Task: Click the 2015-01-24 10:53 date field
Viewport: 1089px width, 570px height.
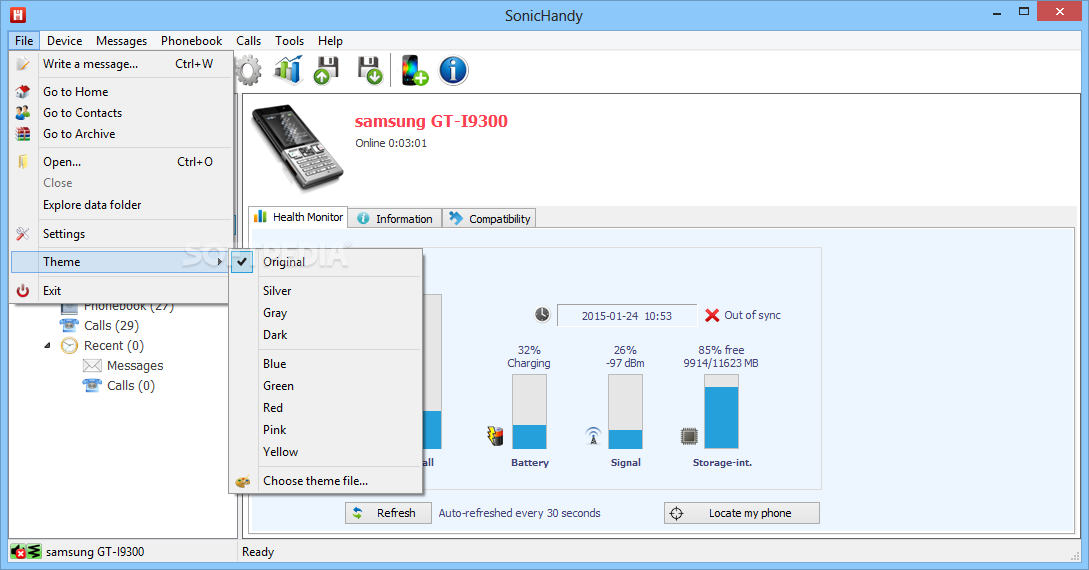Action: pos(626,315)
